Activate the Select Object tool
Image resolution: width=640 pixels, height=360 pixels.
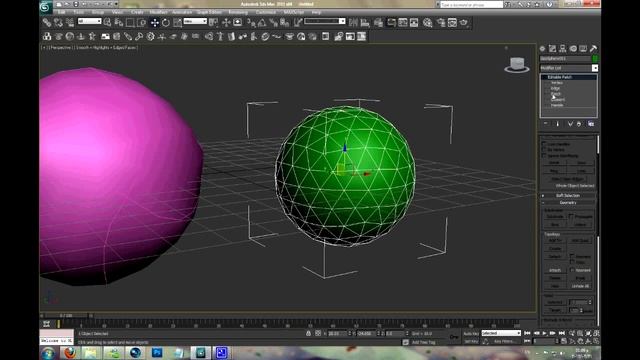[107, 22]
